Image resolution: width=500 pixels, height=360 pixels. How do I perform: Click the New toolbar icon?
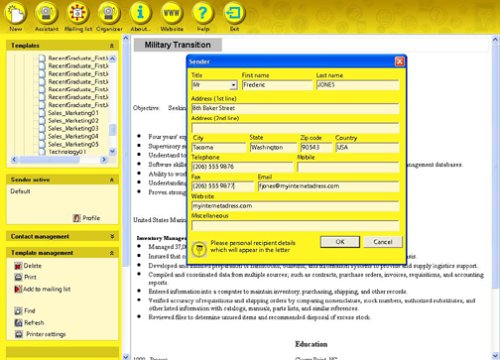[x=15, y=13]
